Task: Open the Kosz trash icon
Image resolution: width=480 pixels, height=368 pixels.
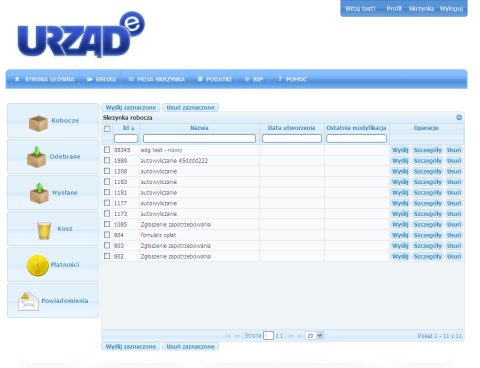Action: (44, 231)
